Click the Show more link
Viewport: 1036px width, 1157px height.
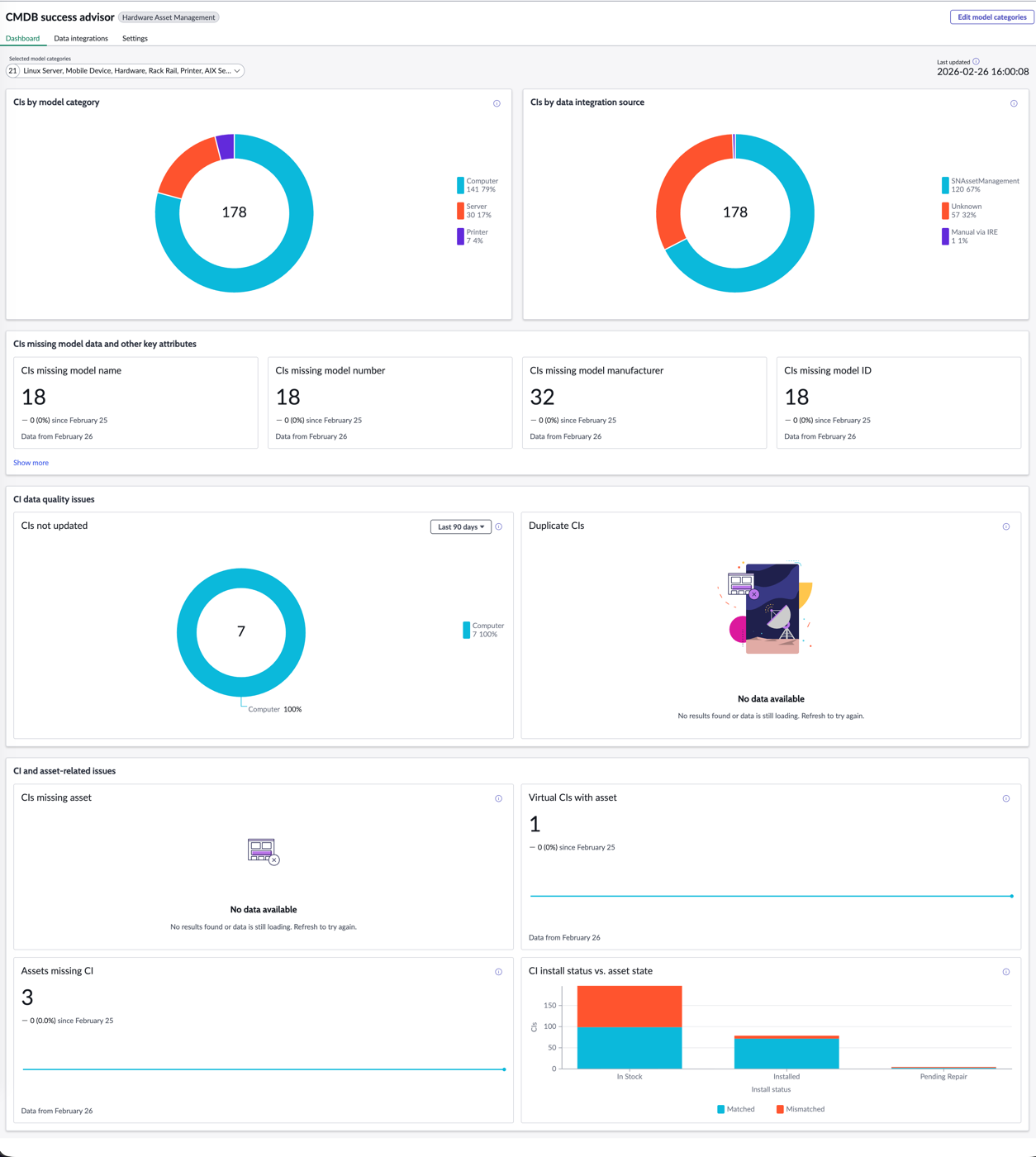point(31,463)
